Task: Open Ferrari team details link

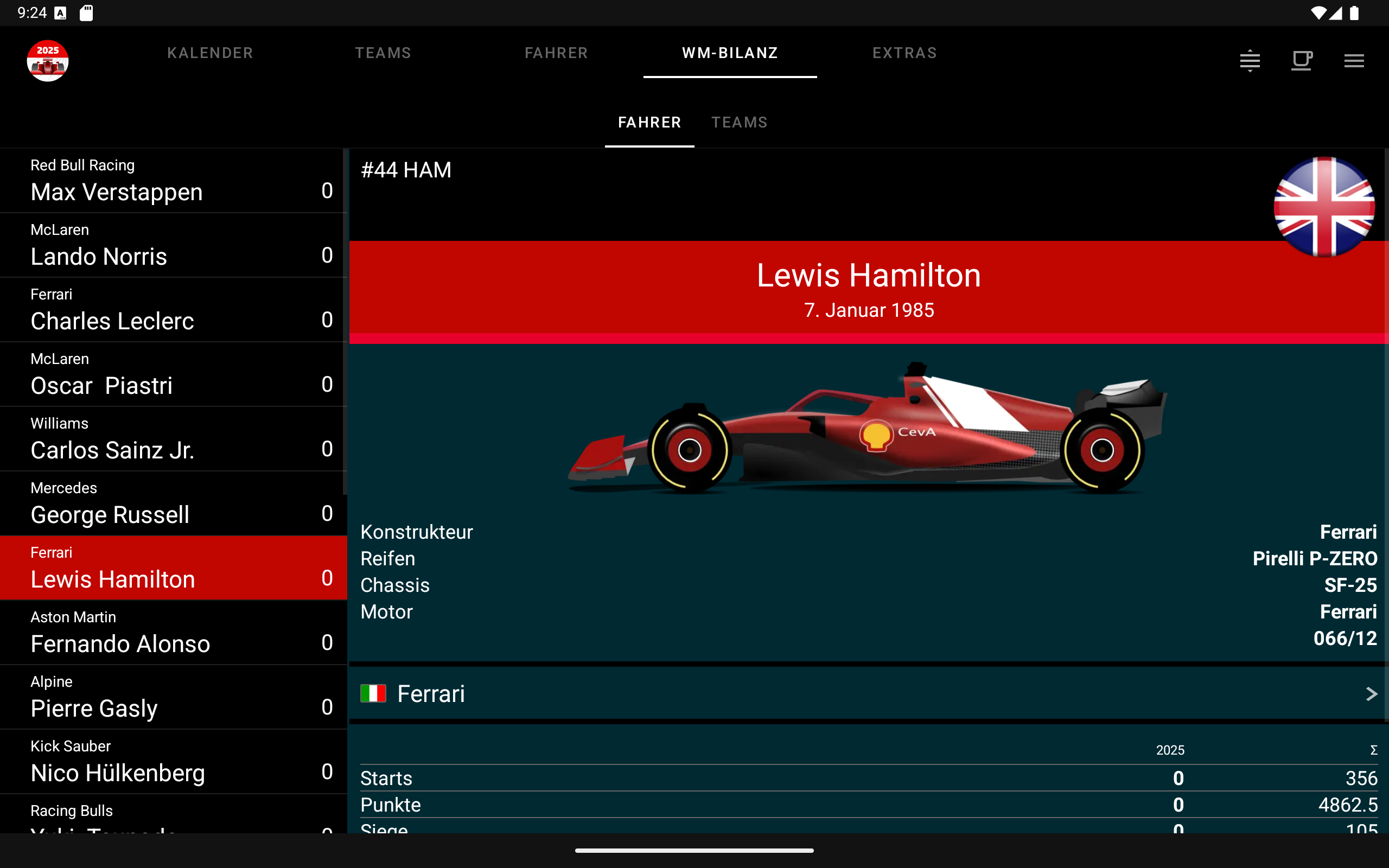Action: [430, 693]
